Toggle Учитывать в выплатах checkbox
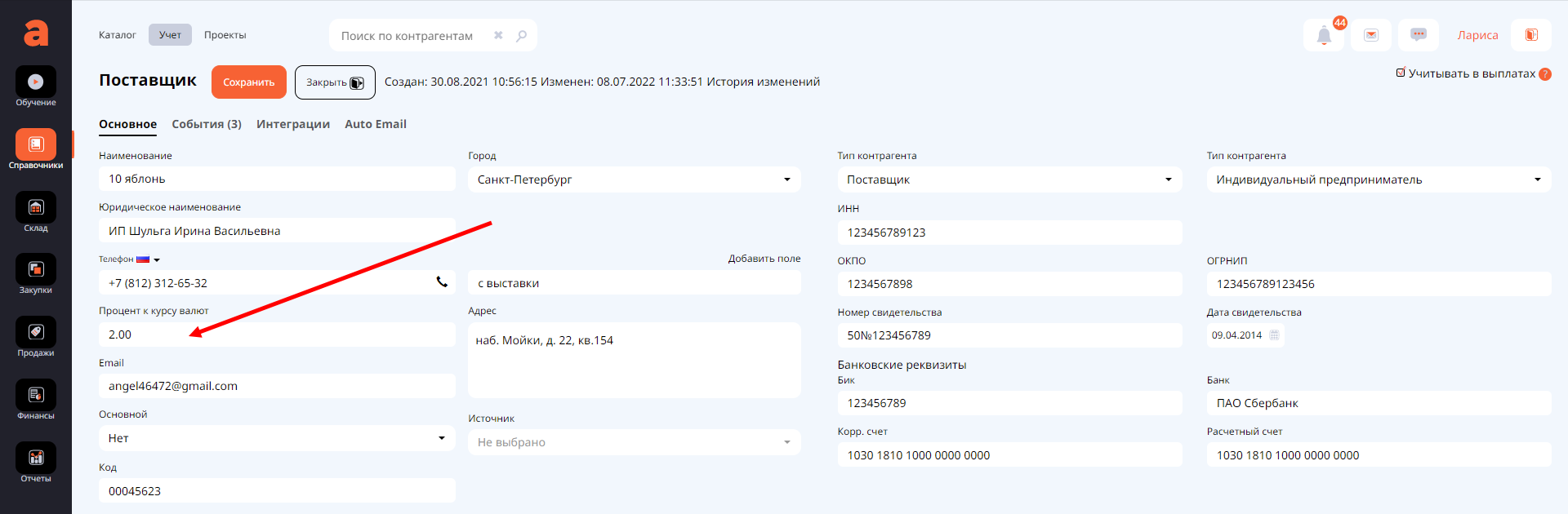Screen dimensions: 1568x514 pos(1401,73)
